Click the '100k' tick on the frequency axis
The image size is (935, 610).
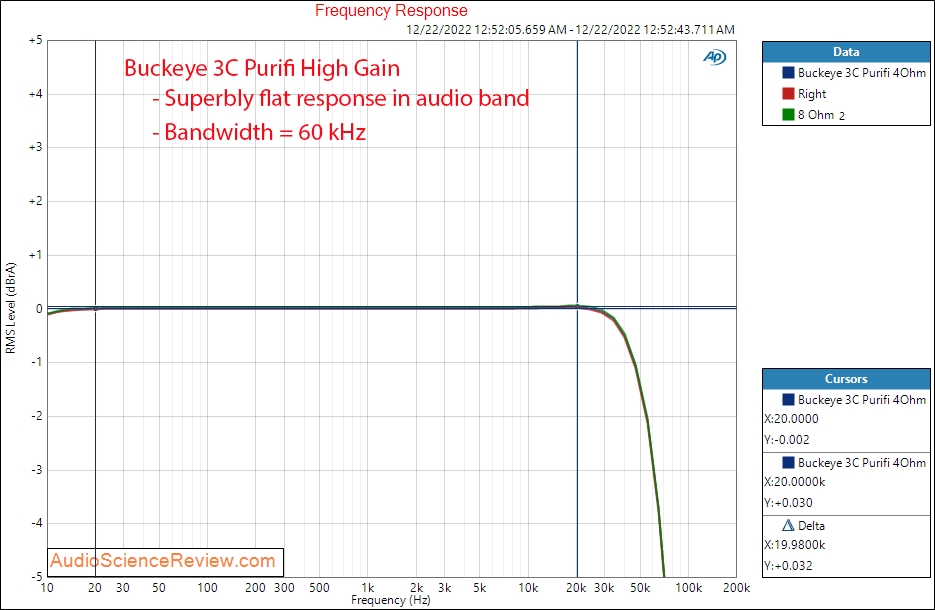[x=689, y=588]
